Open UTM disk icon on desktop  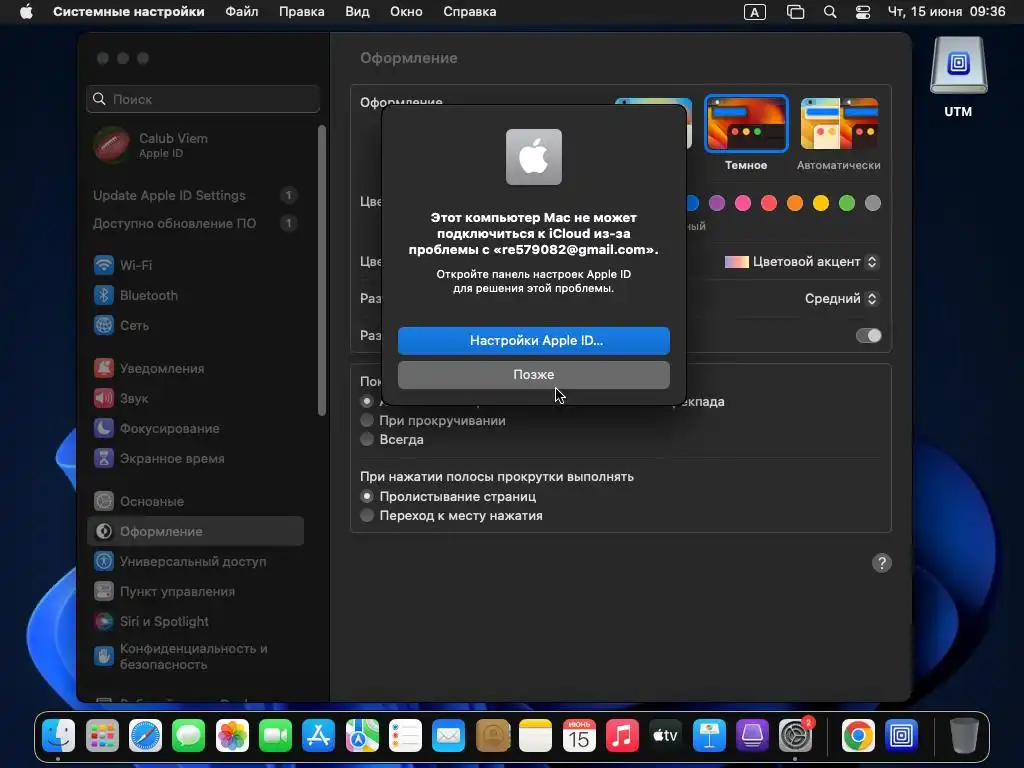pos(958,65)
